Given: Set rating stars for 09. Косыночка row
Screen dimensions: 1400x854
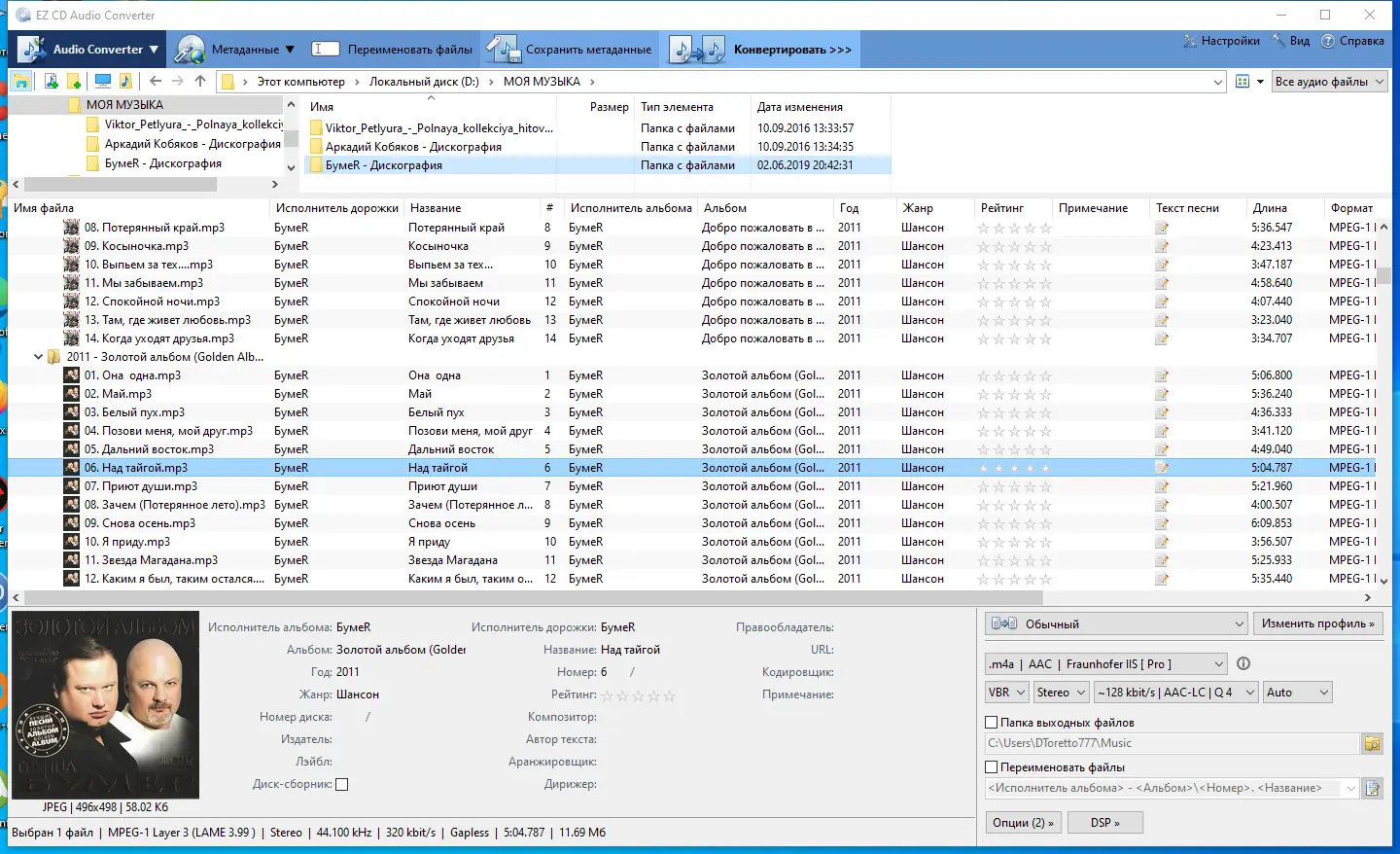Looking at the screenshot, I should [x=1015, y=246].
